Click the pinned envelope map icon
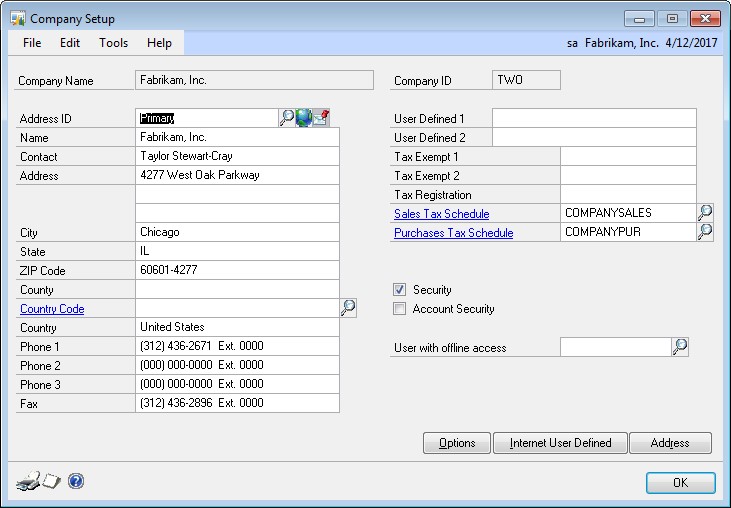Image resolution: width=731 pixels, height=508 pixels. [321, 118]
